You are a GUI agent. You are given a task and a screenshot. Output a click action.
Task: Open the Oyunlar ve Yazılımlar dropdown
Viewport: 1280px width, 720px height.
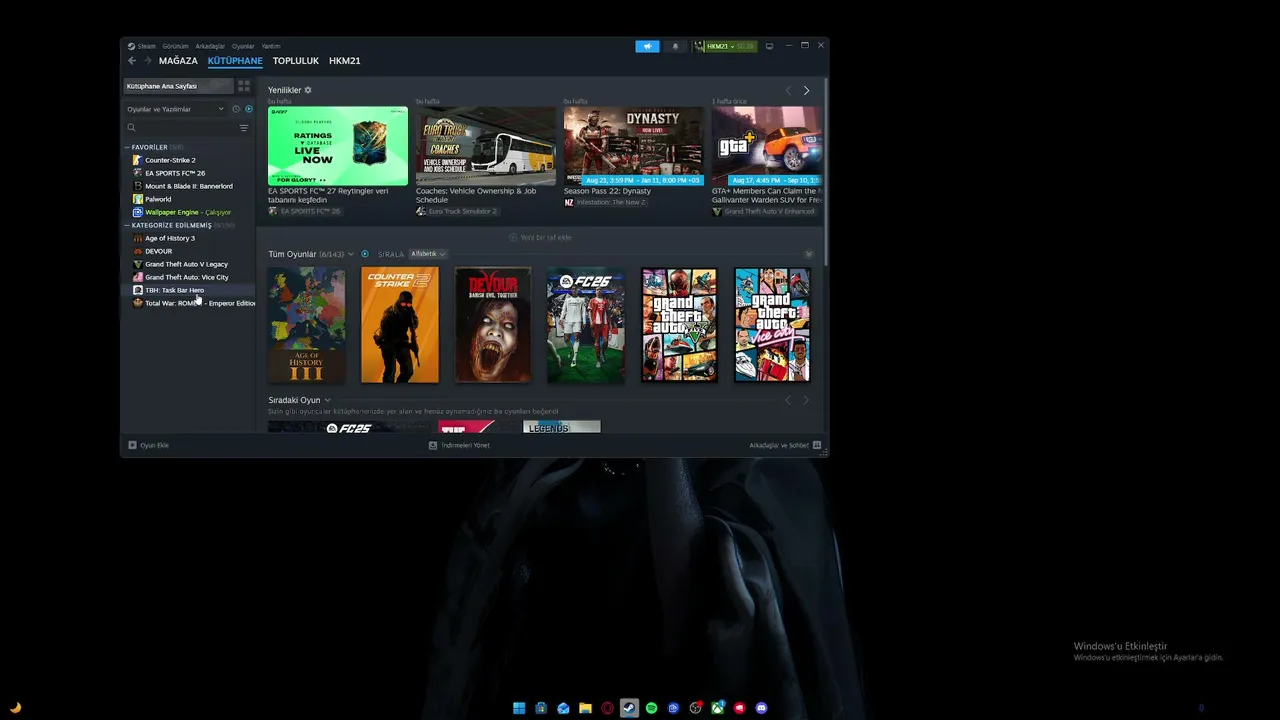coord(176,109)
